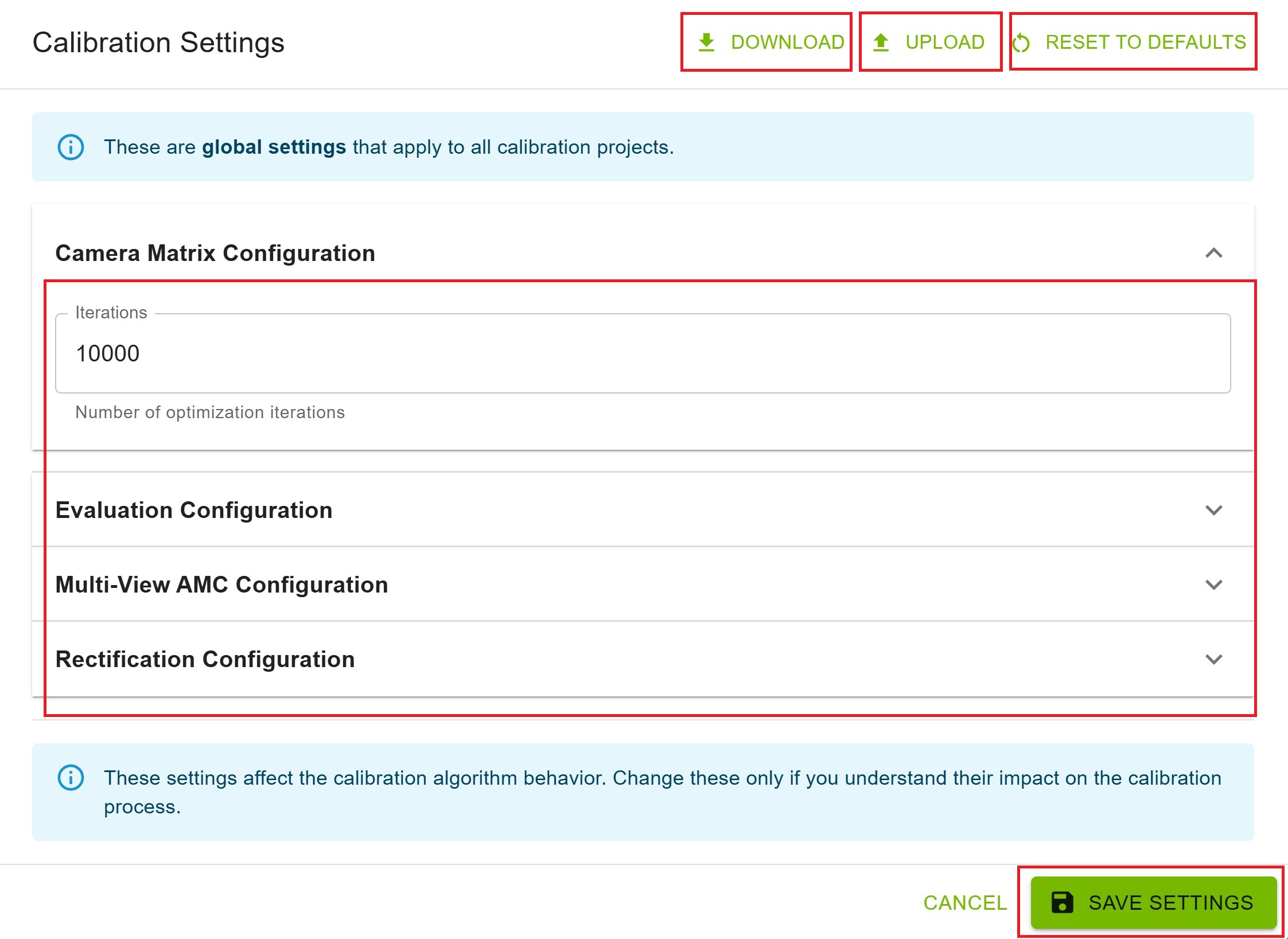The image size is (1288, 939).
Task: Click RESET TO DEFAULTS
Action: [x=1145, y=41]
